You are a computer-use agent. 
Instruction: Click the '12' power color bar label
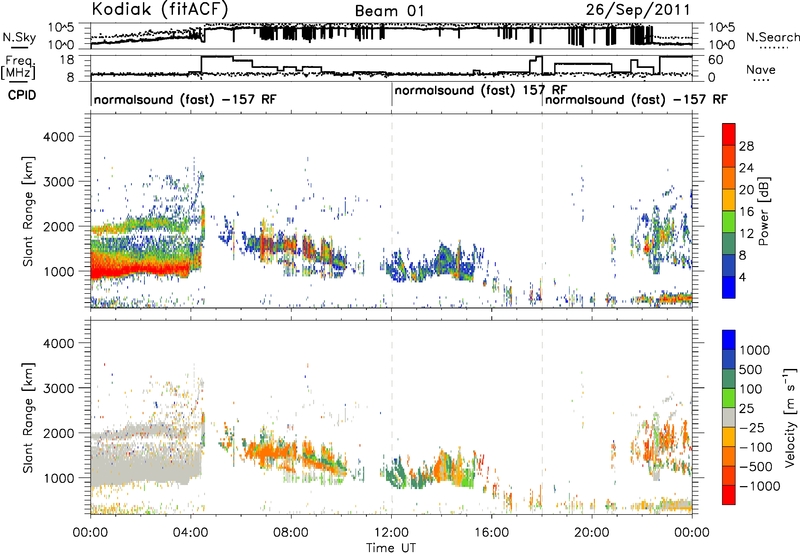[x=746, y=234]
